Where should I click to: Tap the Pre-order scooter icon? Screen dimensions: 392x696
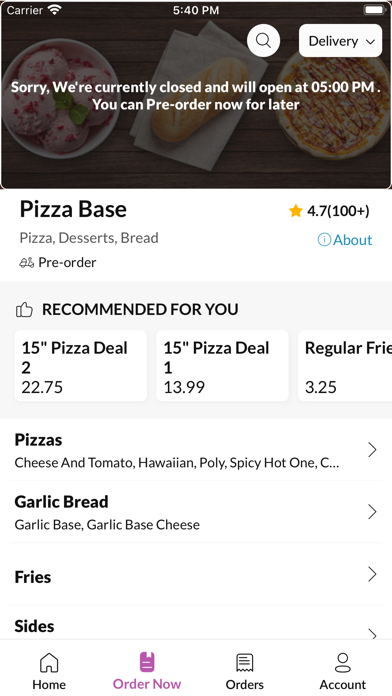coord(27,263)
